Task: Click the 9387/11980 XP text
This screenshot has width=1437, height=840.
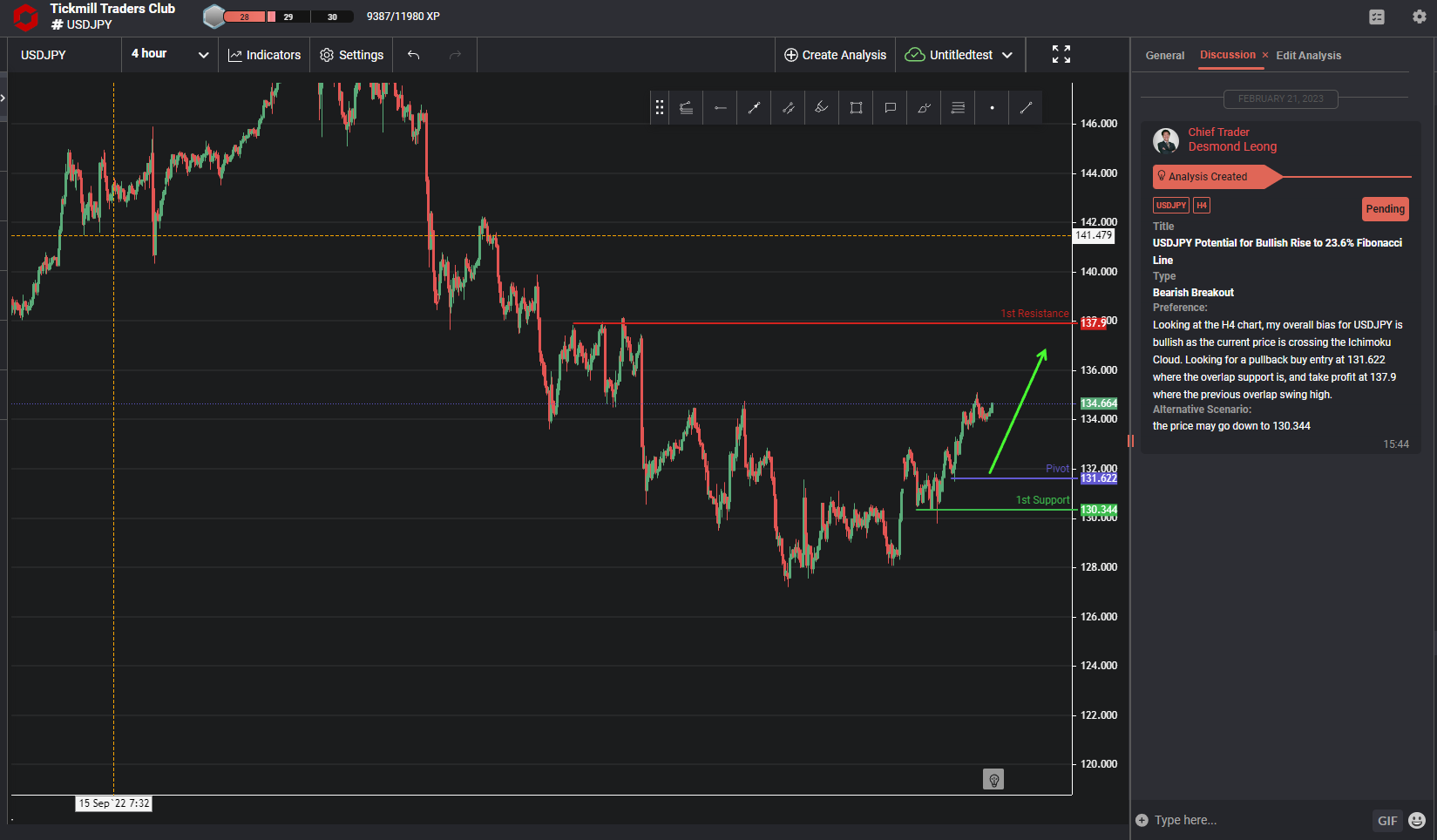Action: [x=403, y=17]
